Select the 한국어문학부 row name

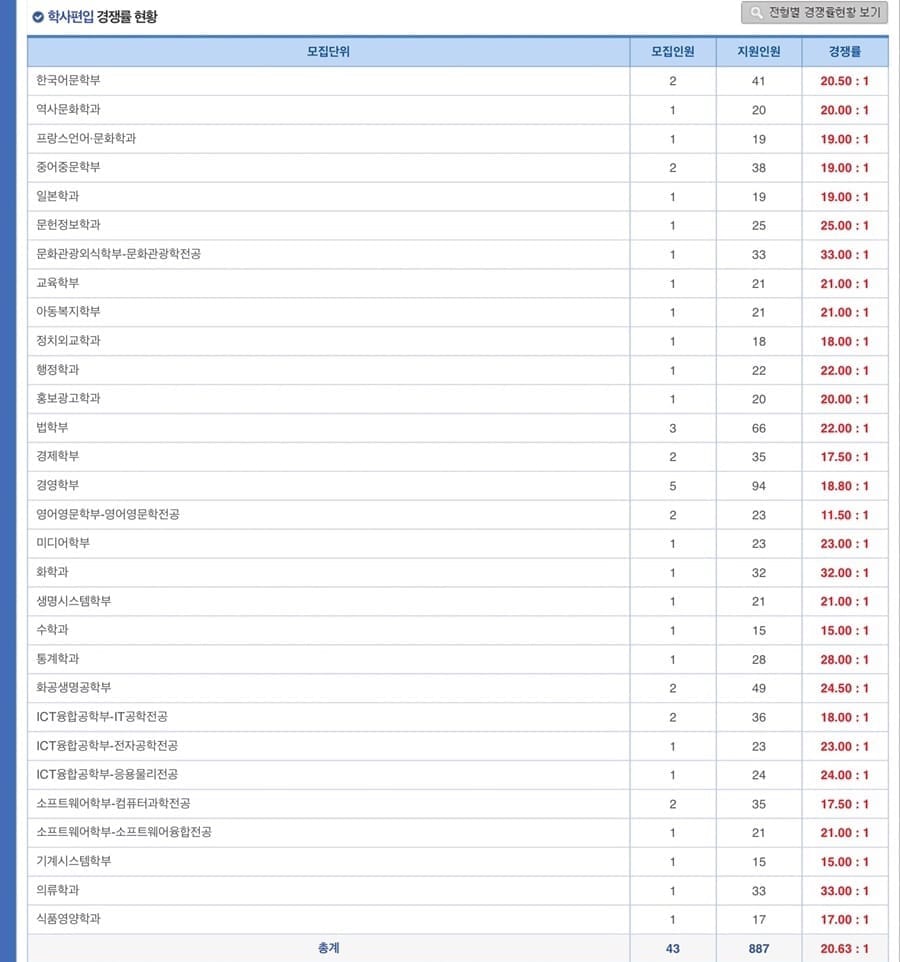(x=68, y=80)
